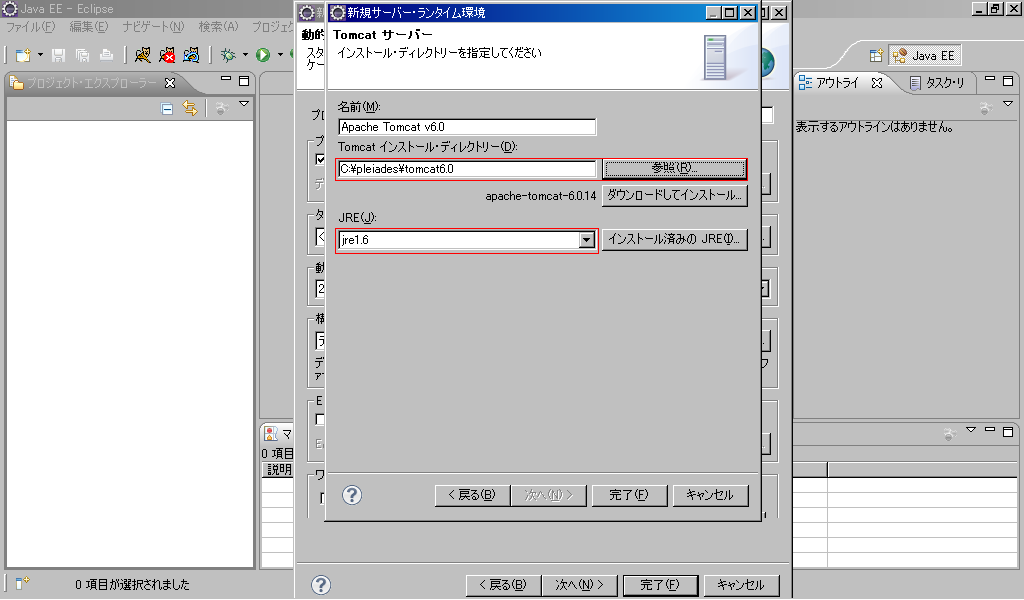The width and height of the screenshot is (1024, 600).
Task: Switch to the タスク・リ task list tab
Action: pos(937,83)
